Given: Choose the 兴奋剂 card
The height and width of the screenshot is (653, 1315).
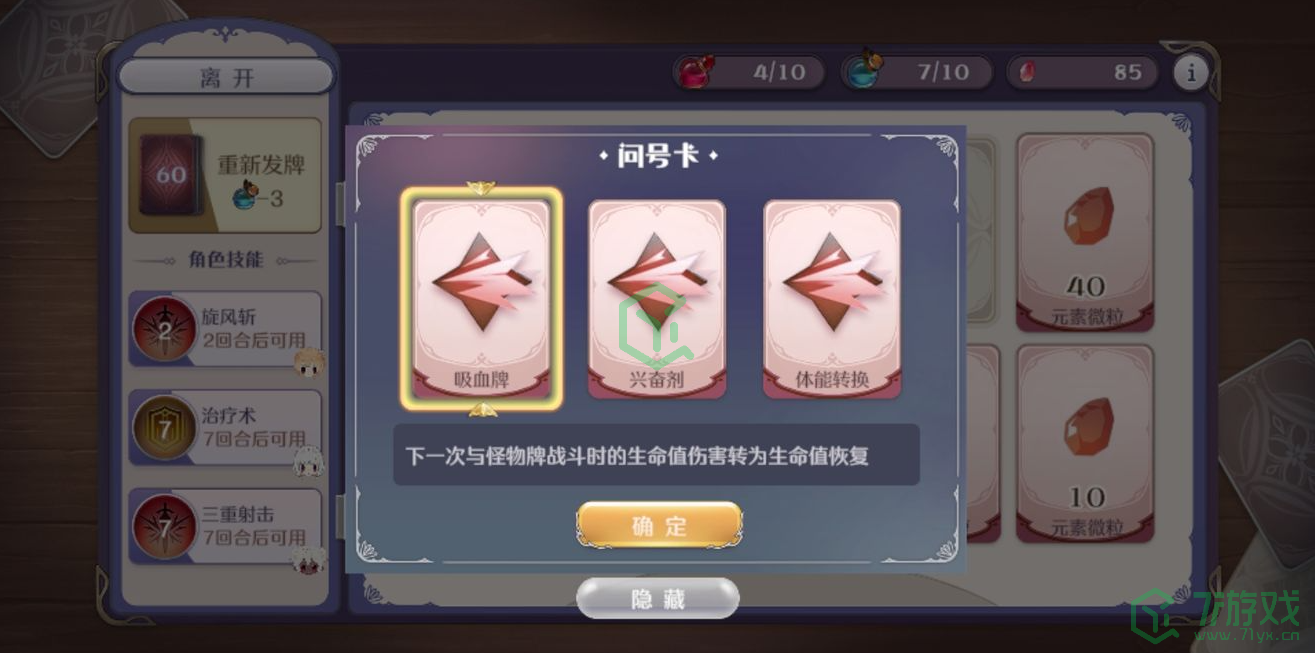Looking at the screenshot, I should [656, 298].
